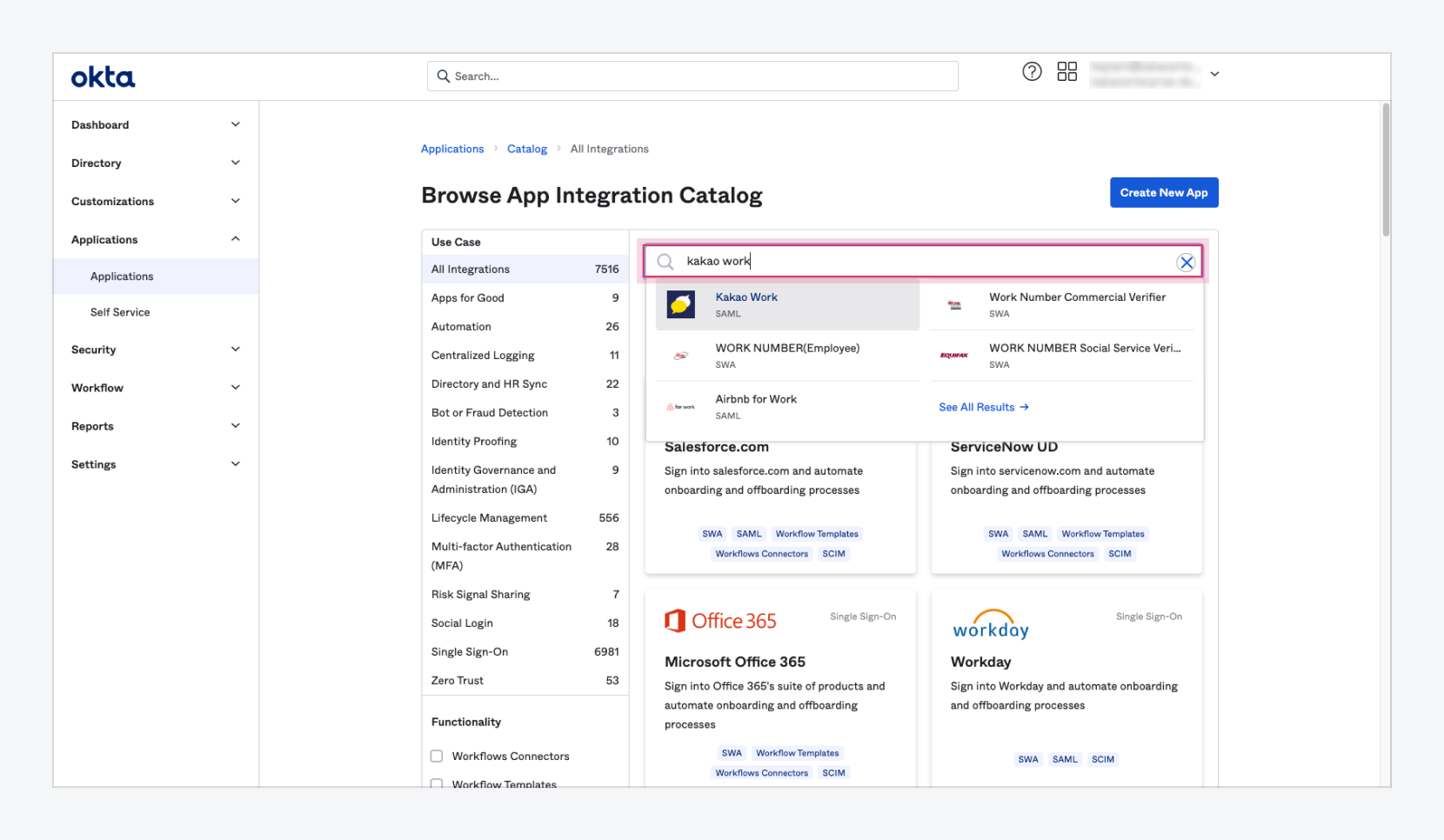Click the Okta logo
The width and height of the screenshot is (1444, 840).
click(x=103, y=77)
